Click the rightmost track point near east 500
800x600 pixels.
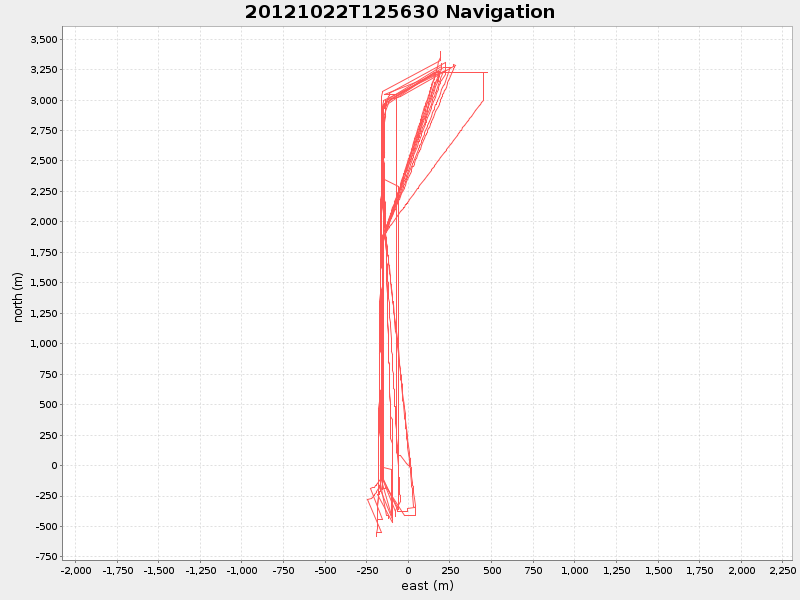[x=487, y=72]
